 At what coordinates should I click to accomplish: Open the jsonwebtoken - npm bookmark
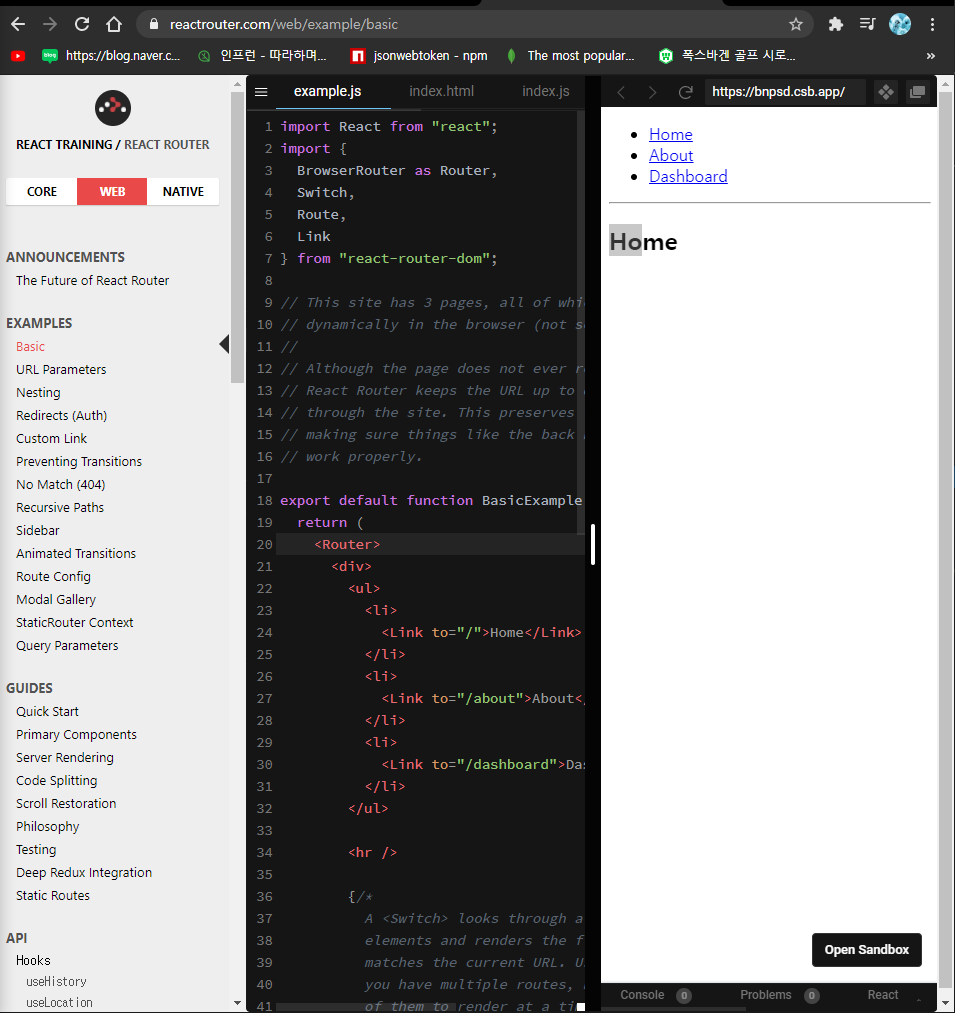419,56
